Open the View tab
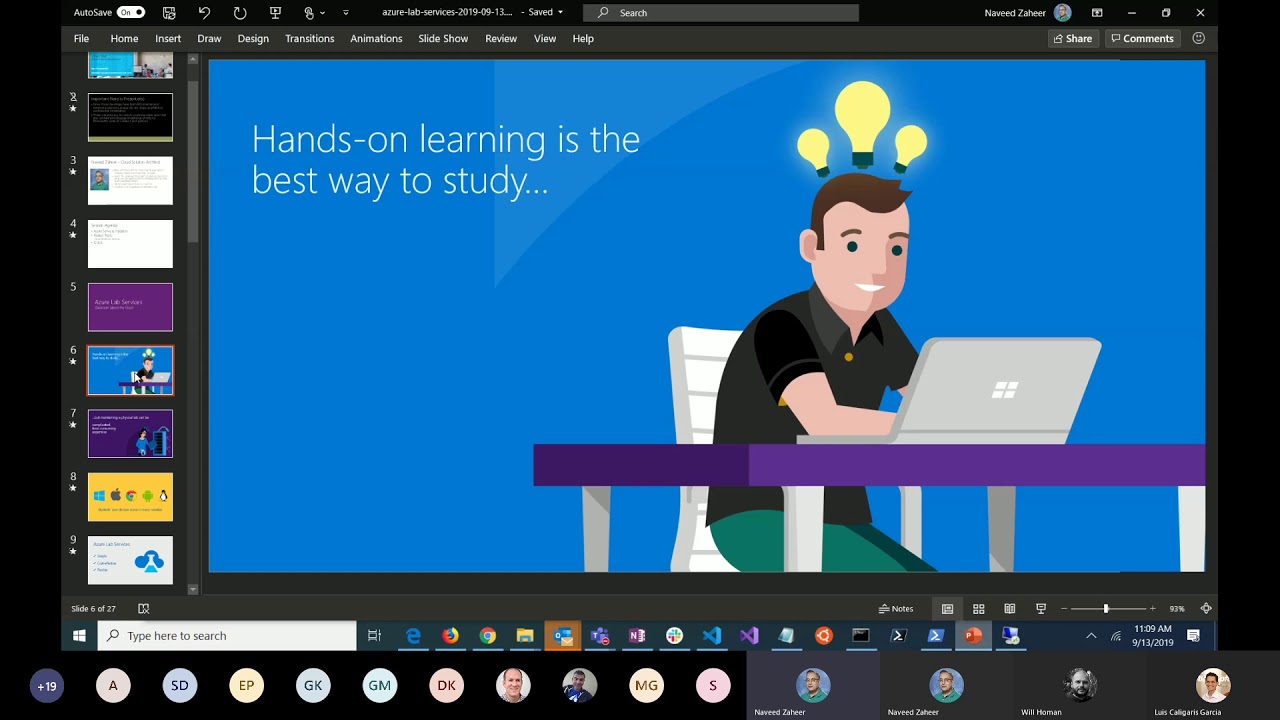1280x720 pixels. (x=545, y=38)
